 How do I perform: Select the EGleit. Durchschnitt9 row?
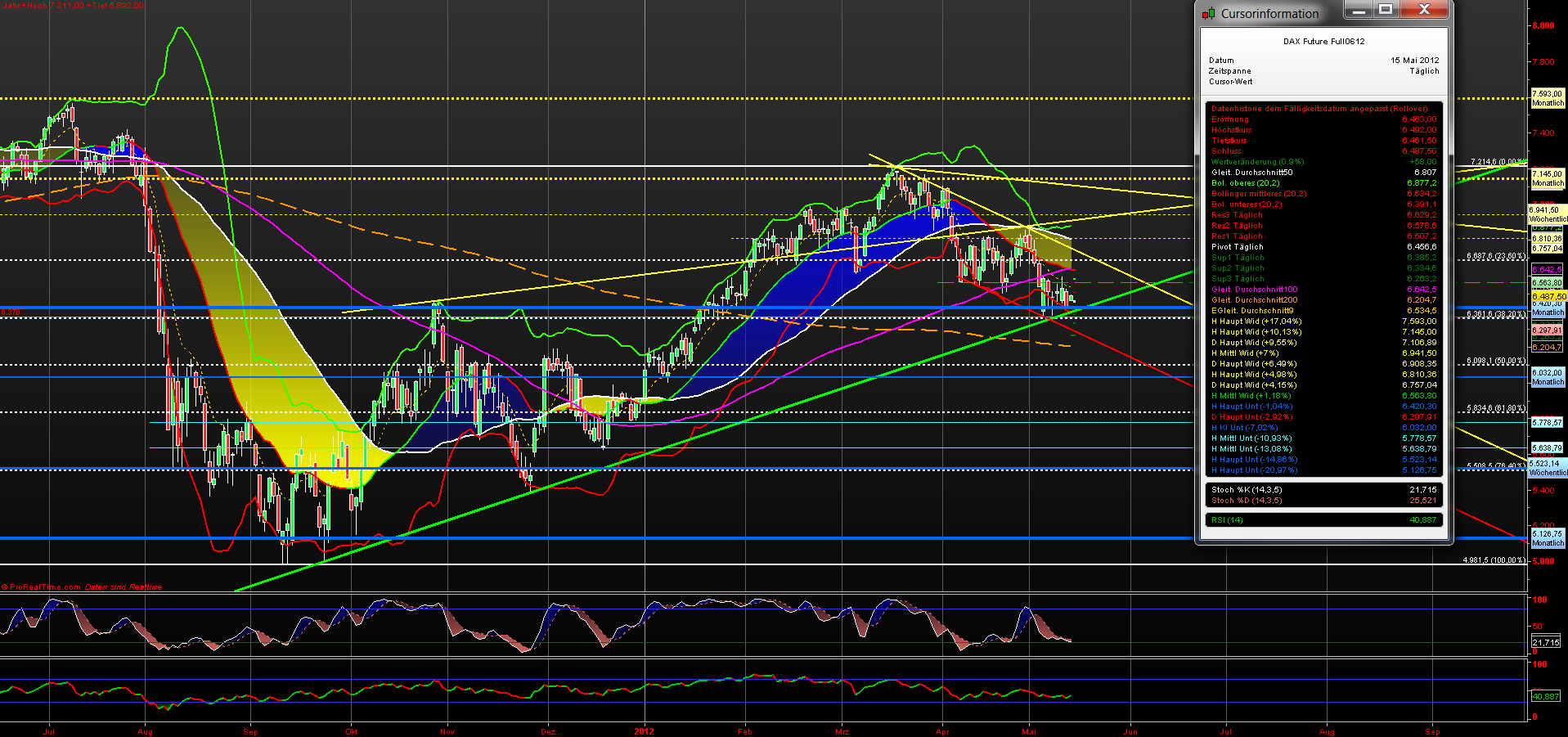coord(1323,311)
